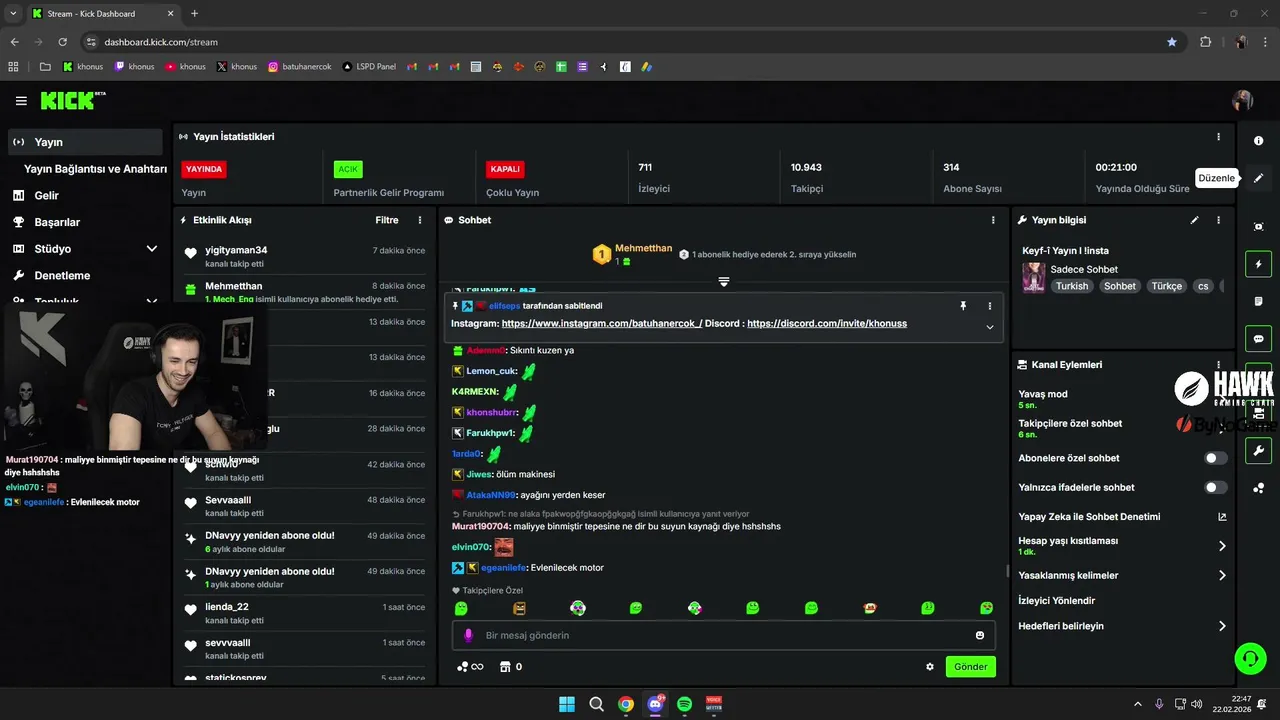Viewport: 1280px width, 720px height.
Task: Open the emoji picker in message box
Action: coord(980,635)
